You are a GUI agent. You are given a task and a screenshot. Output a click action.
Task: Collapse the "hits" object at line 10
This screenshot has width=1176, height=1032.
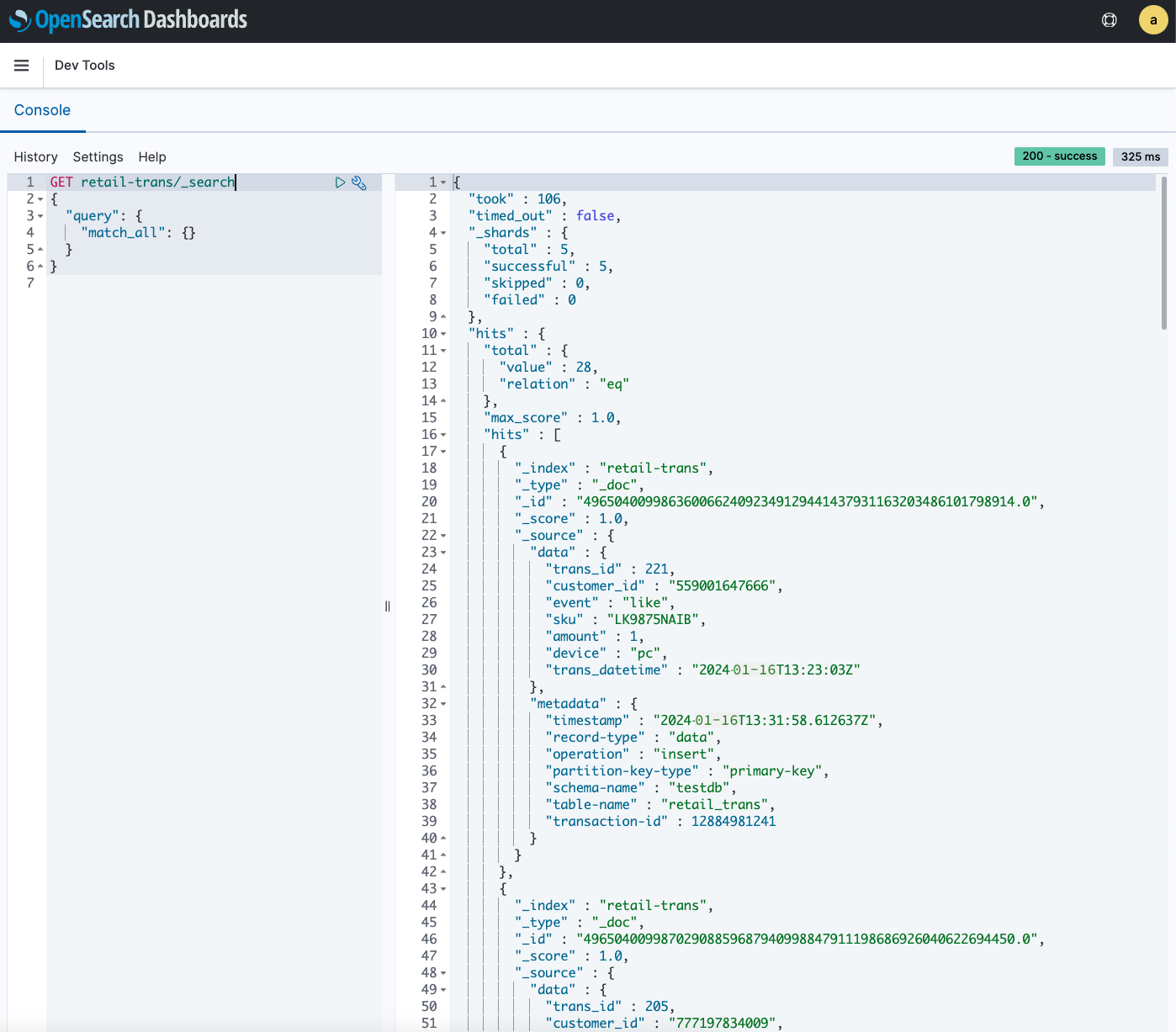pos(443,334)
